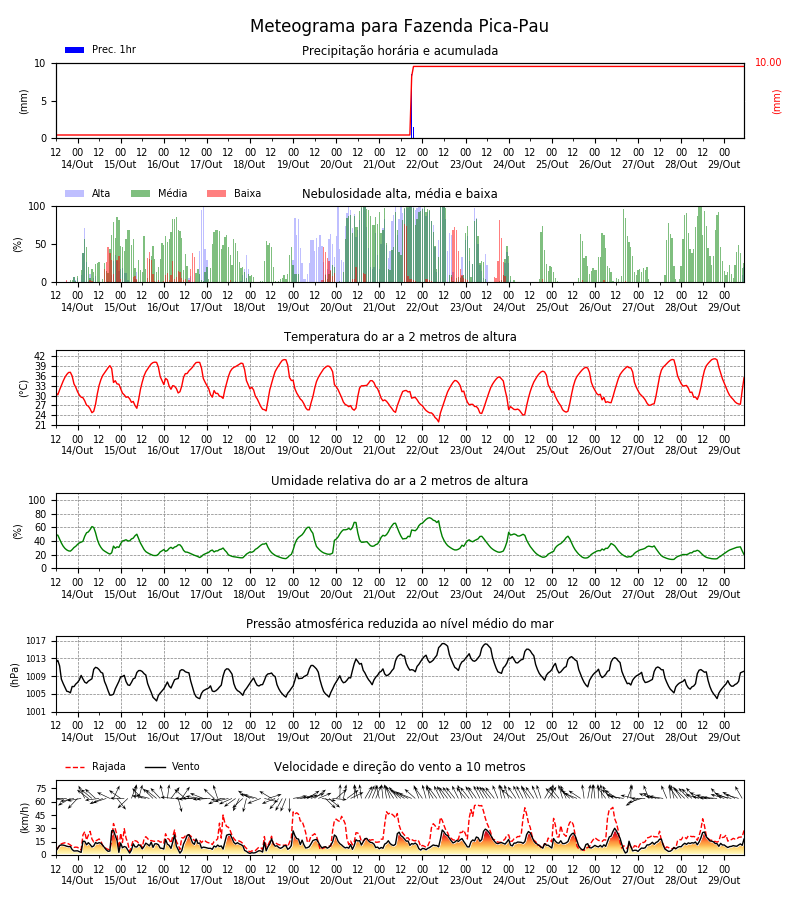Image resolution: width=800 pixels, height=900 pixels.
Task: Click the black Vento legend line
Action: tap(155, 767)
